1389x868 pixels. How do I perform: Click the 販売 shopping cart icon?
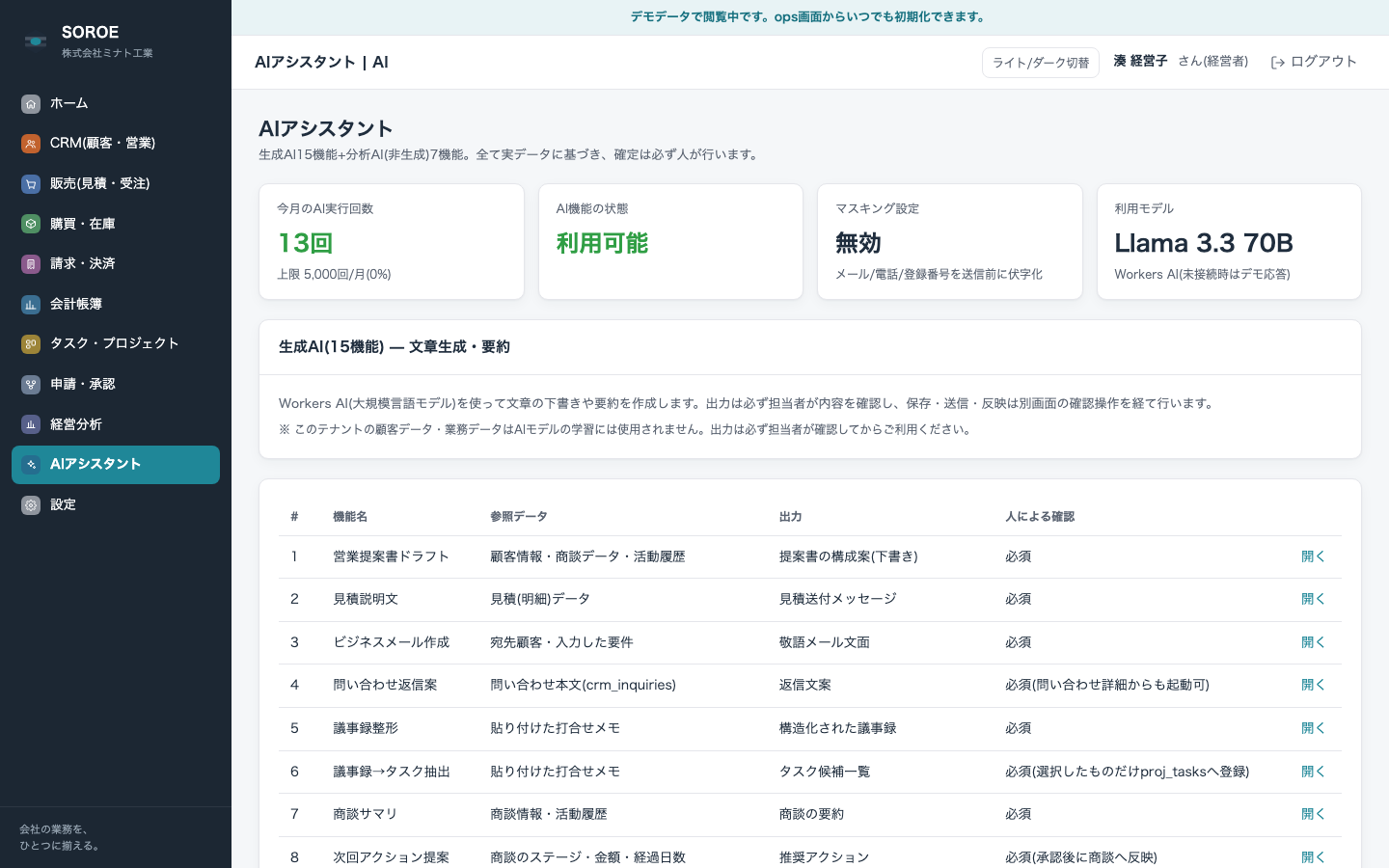(x=31, y=183)
